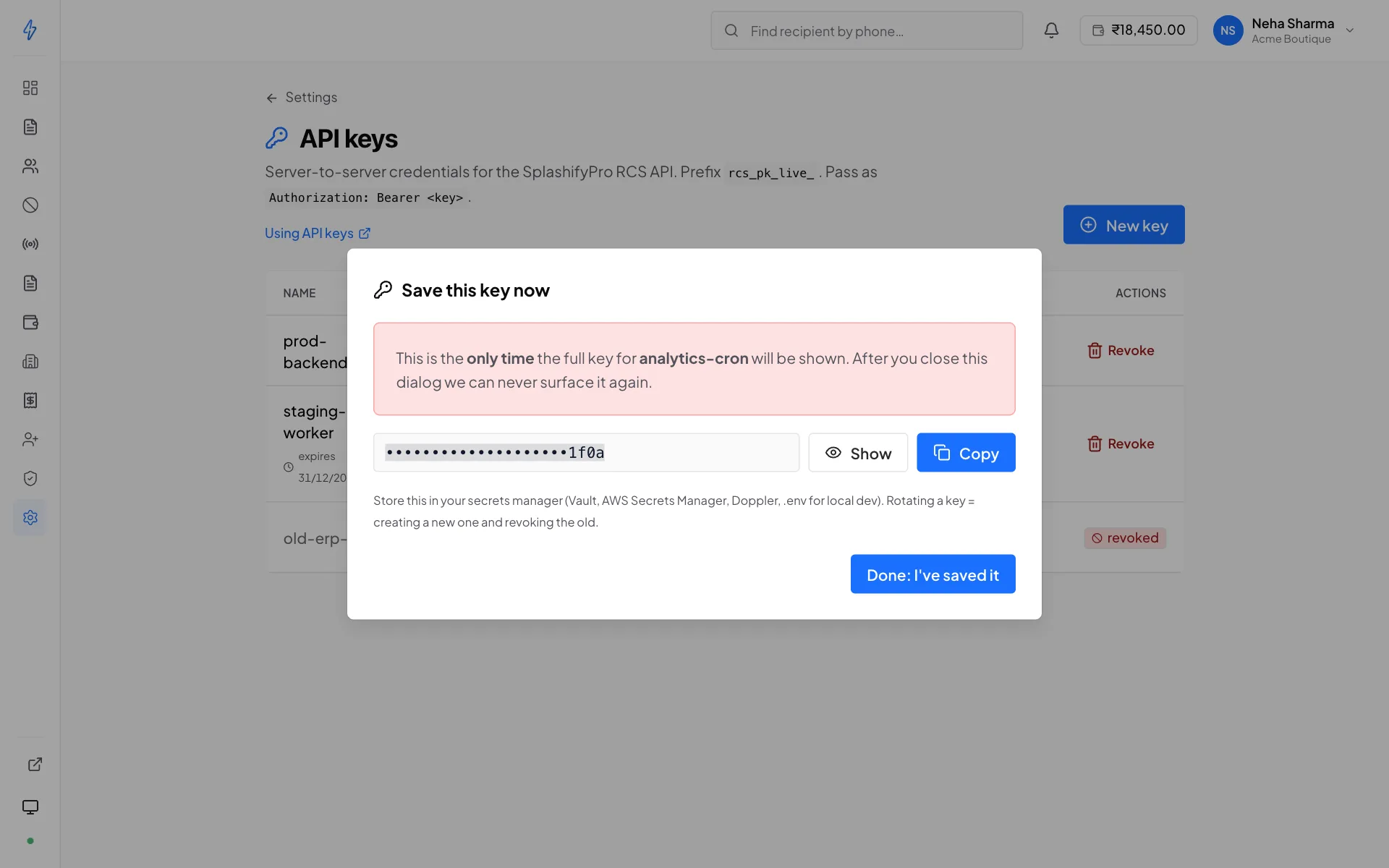Open the wallet icon in sidebar
1389x868 pixels.
click(30, 323)
